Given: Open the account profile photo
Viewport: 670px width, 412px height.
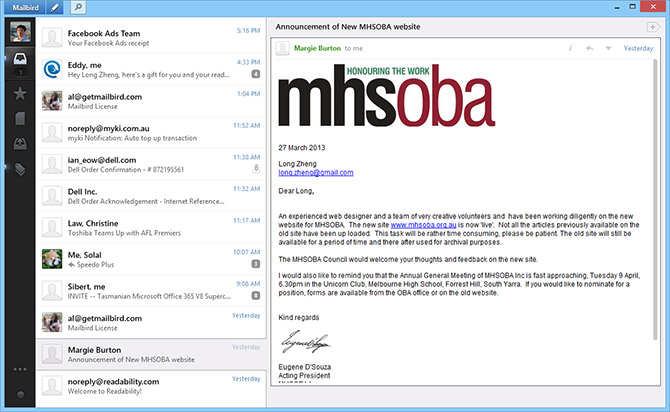Looking at the screenshot, I should click(21, 32).
